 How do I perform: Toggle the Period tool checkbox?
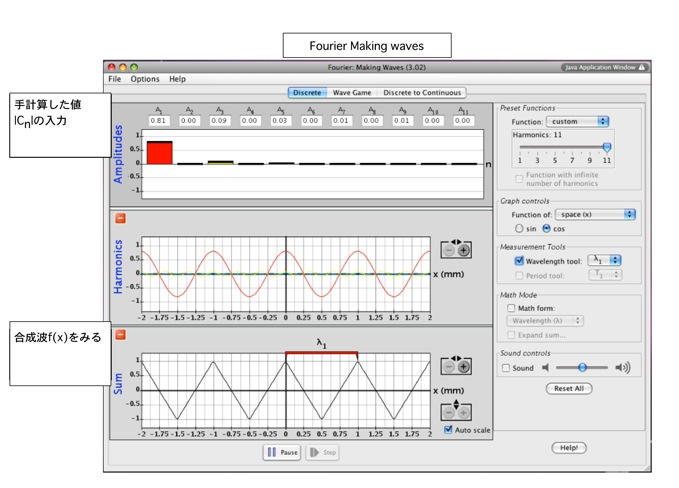point(519,275)
